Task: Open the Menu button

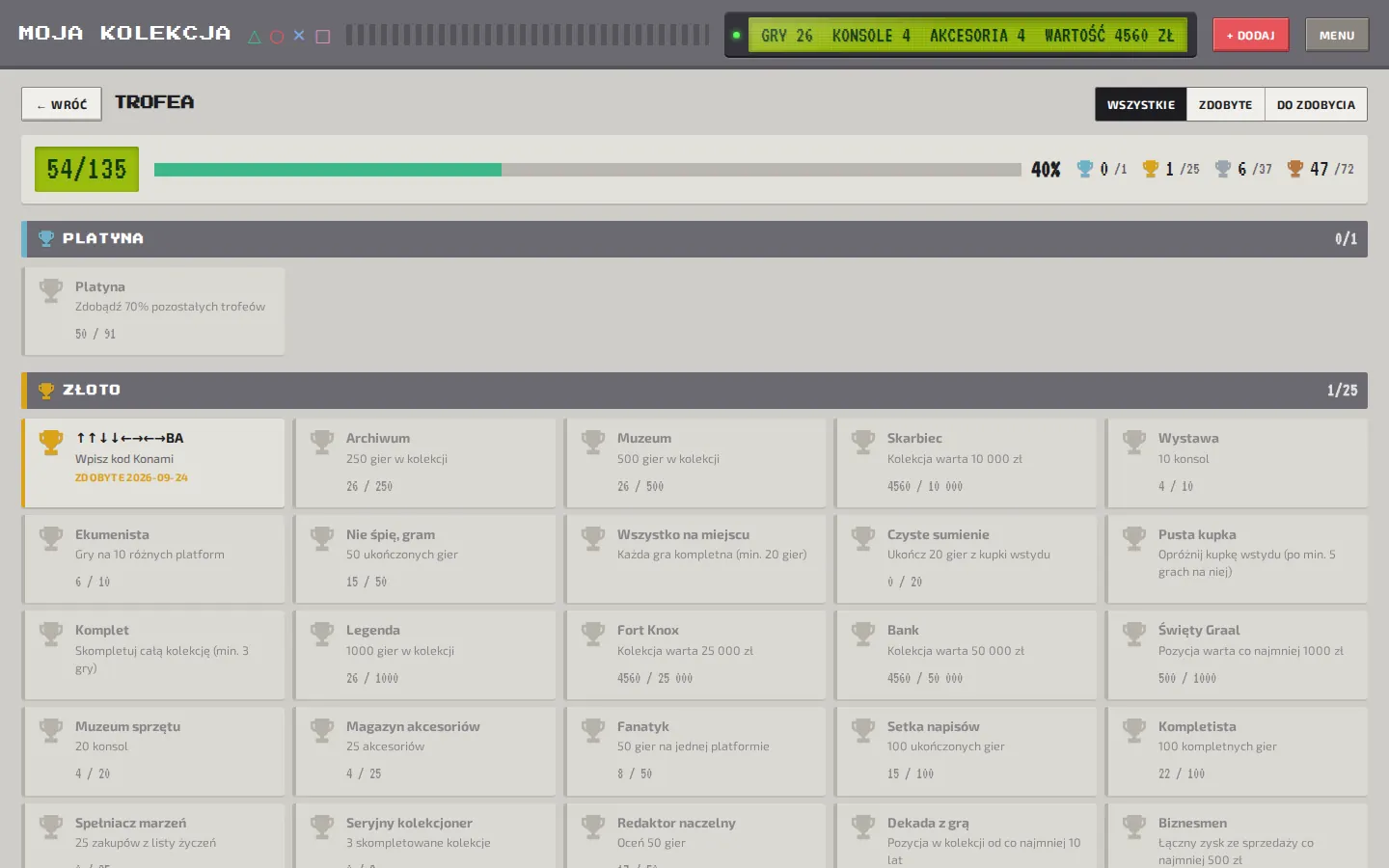Action: point(1337,36)
